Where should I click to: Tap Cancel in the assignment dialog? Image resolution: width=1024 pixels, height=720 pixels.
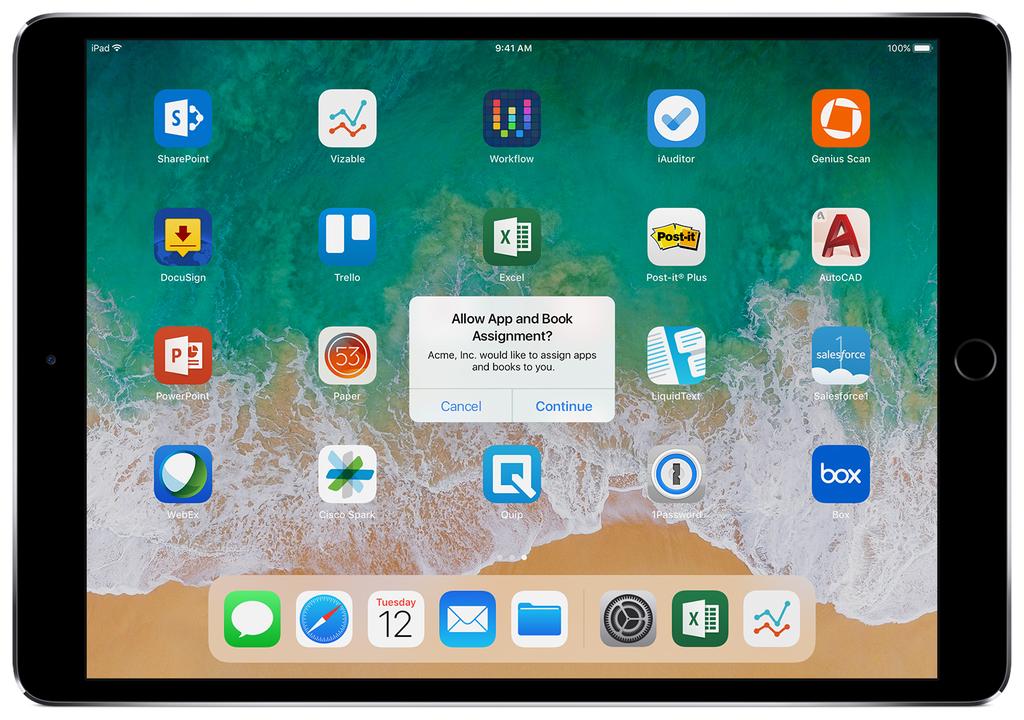coord(461,406)
